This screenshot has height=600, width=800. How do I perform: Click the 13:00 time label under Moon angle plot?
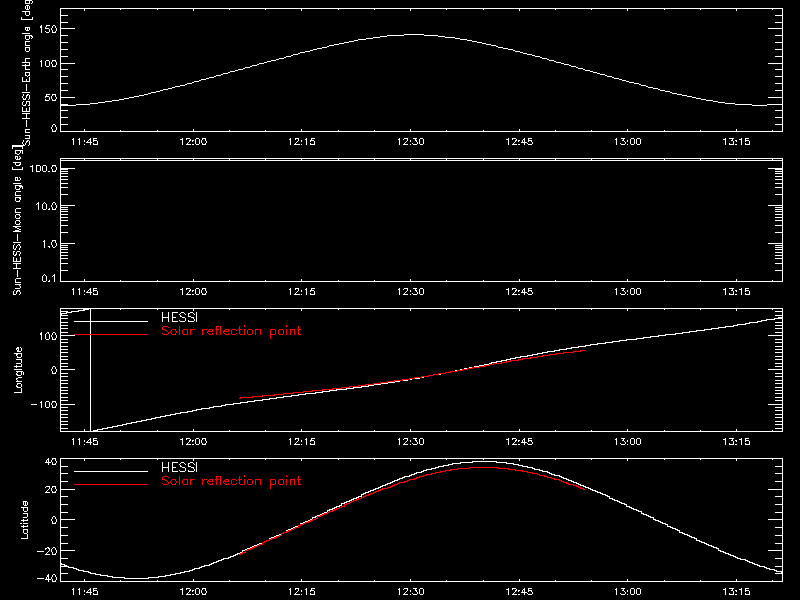click(628, 292)
